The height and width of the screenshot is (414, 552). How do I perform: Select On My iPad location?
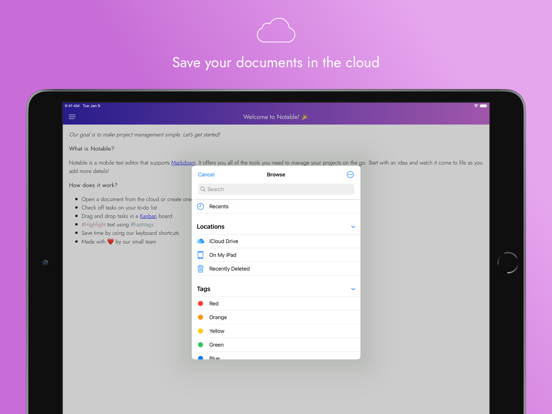point(276,255)
